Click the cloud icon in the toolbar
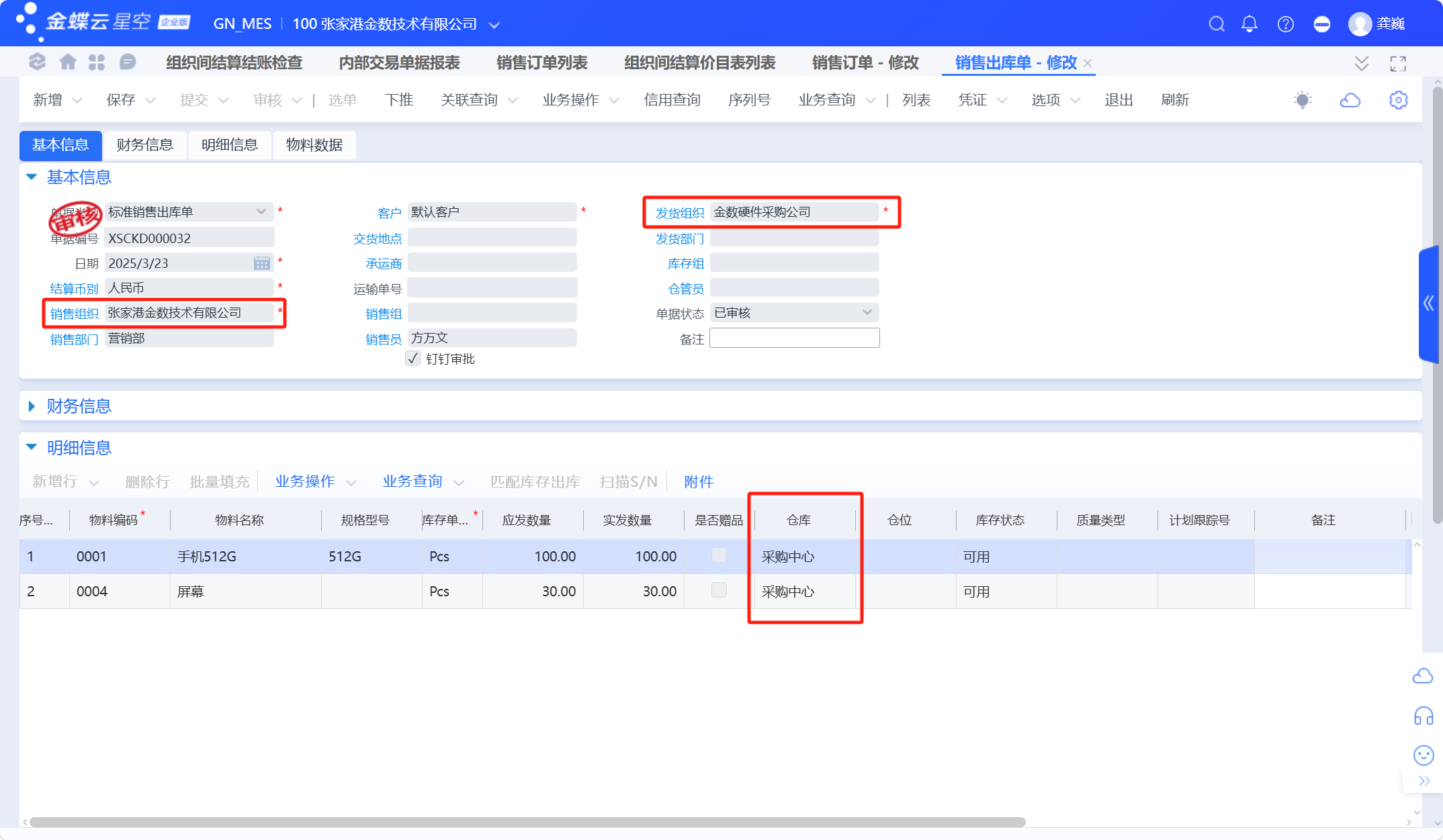 pyautogui.click(x=1350, y=100)
